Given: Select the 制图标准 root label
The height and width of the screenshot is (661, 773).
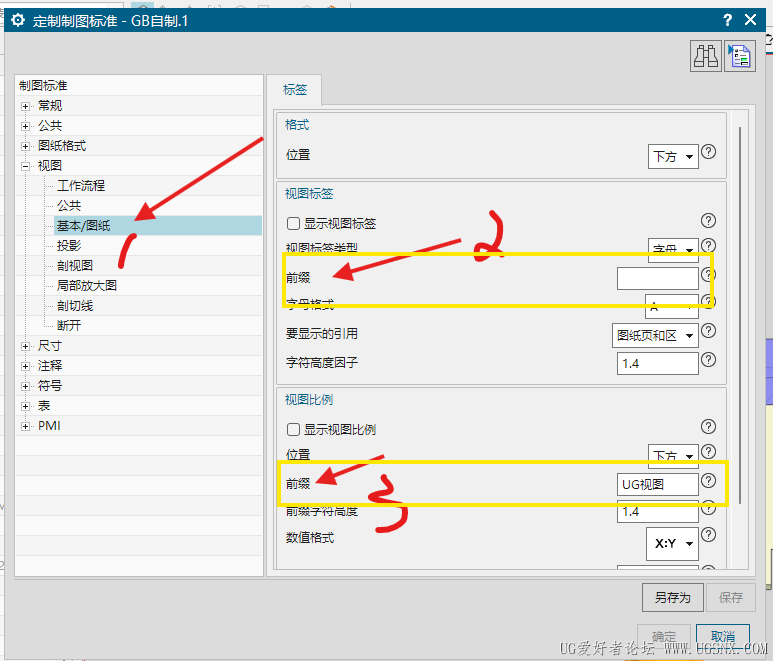Looking at the screenshot, I should pos(43,86).
